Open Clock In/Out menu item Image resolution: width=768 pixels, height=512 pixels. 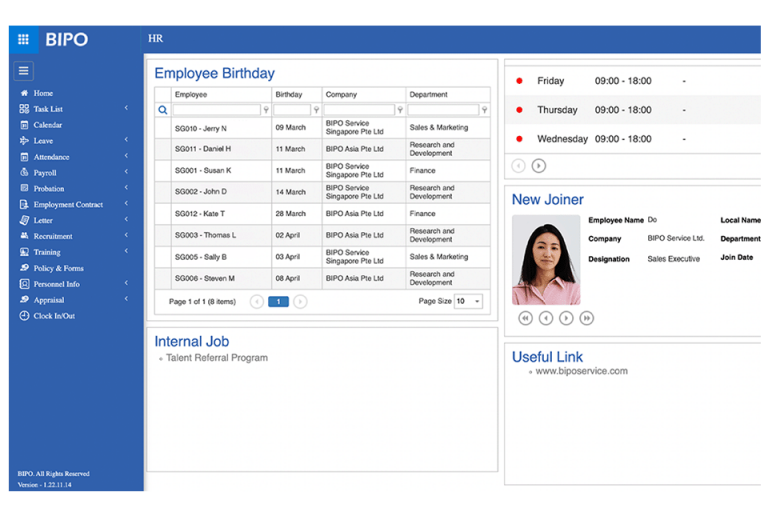[x=54, y=316]
